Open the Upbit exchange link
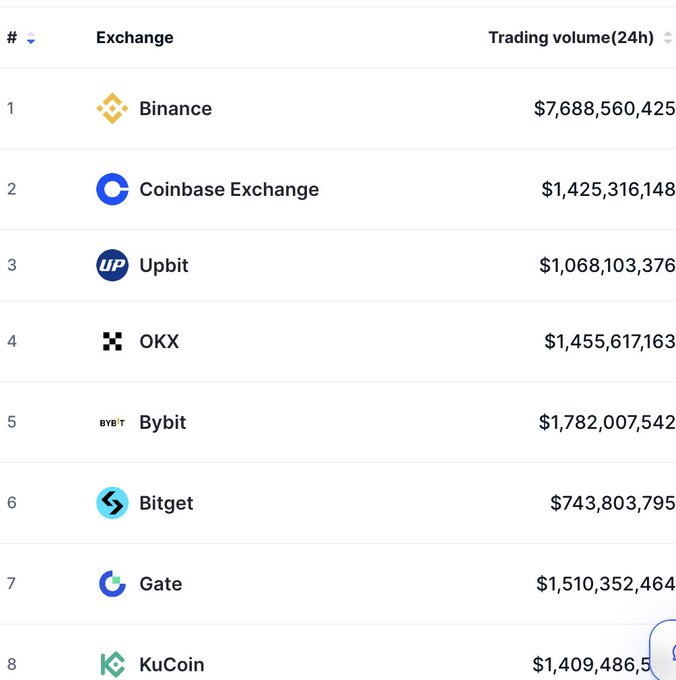Screen dimensions: 676x680 pyautogui.click(x=164, y=265)
